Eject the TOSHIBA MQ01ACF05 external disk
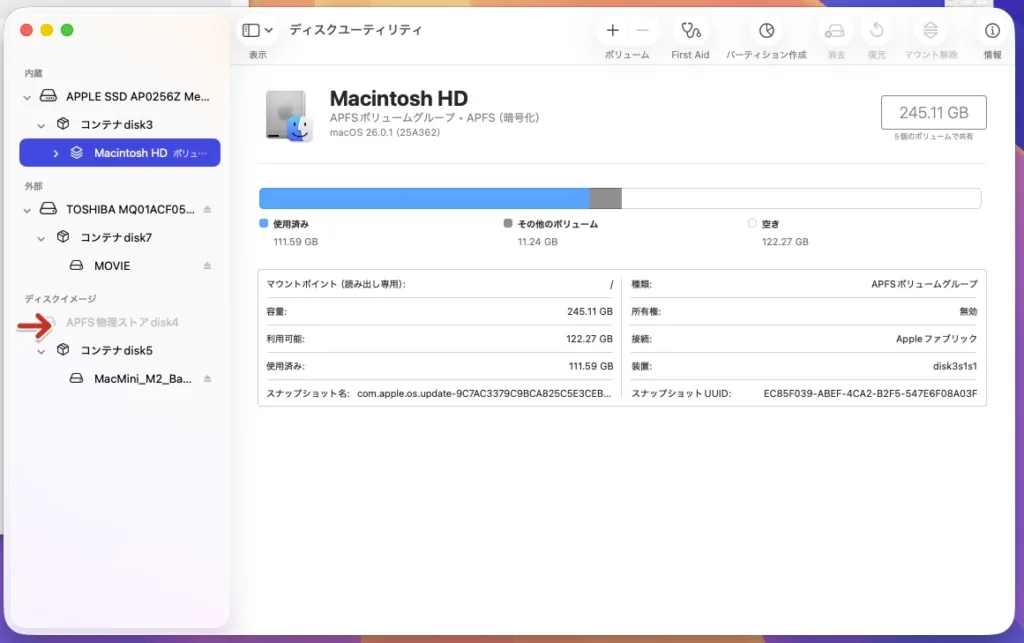Viewport: 1024px width, 643px height. 208,210
